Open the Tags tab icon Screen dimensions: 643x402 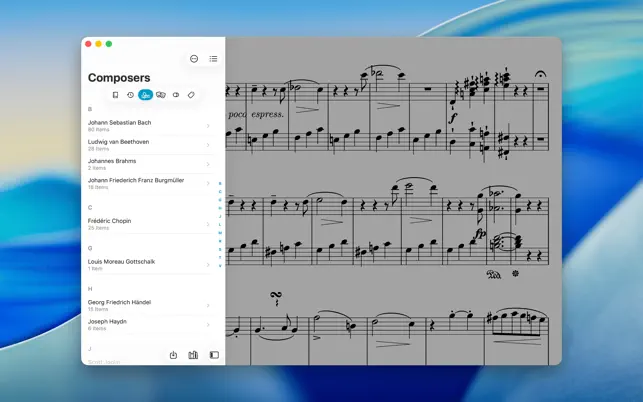coord(191,95)
